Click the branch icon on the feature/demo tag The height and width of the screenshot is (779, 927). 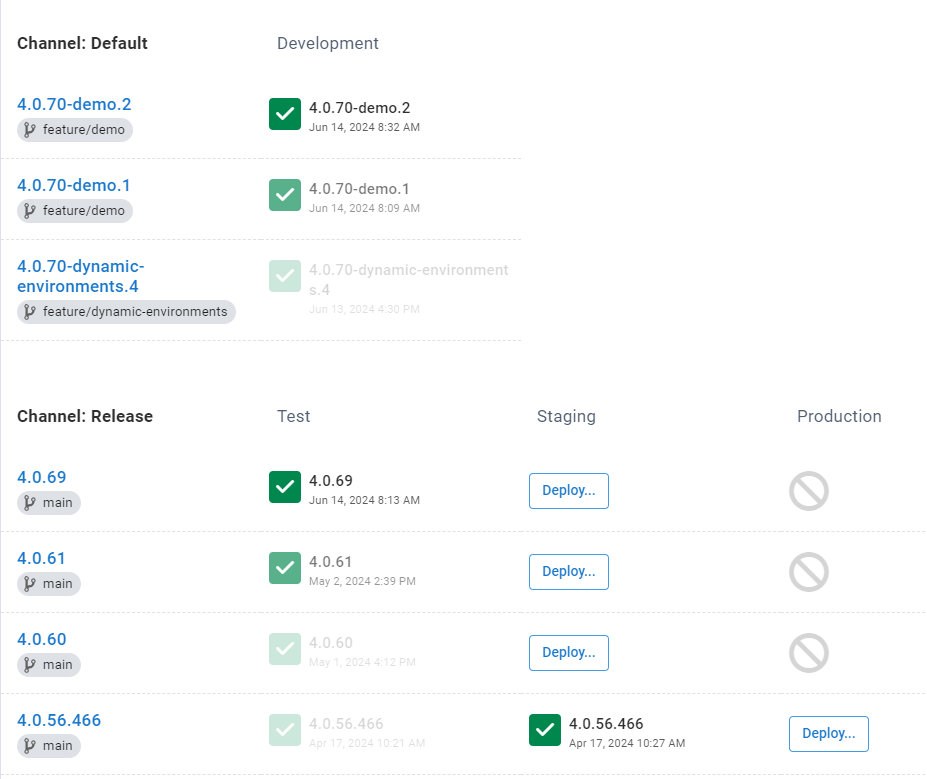click(x=29, y=129)
